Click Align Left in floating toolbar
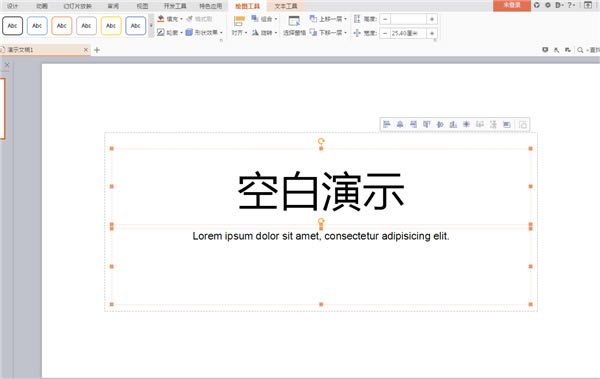The width and height of the screenshot is (600, 379). point(386,124)
